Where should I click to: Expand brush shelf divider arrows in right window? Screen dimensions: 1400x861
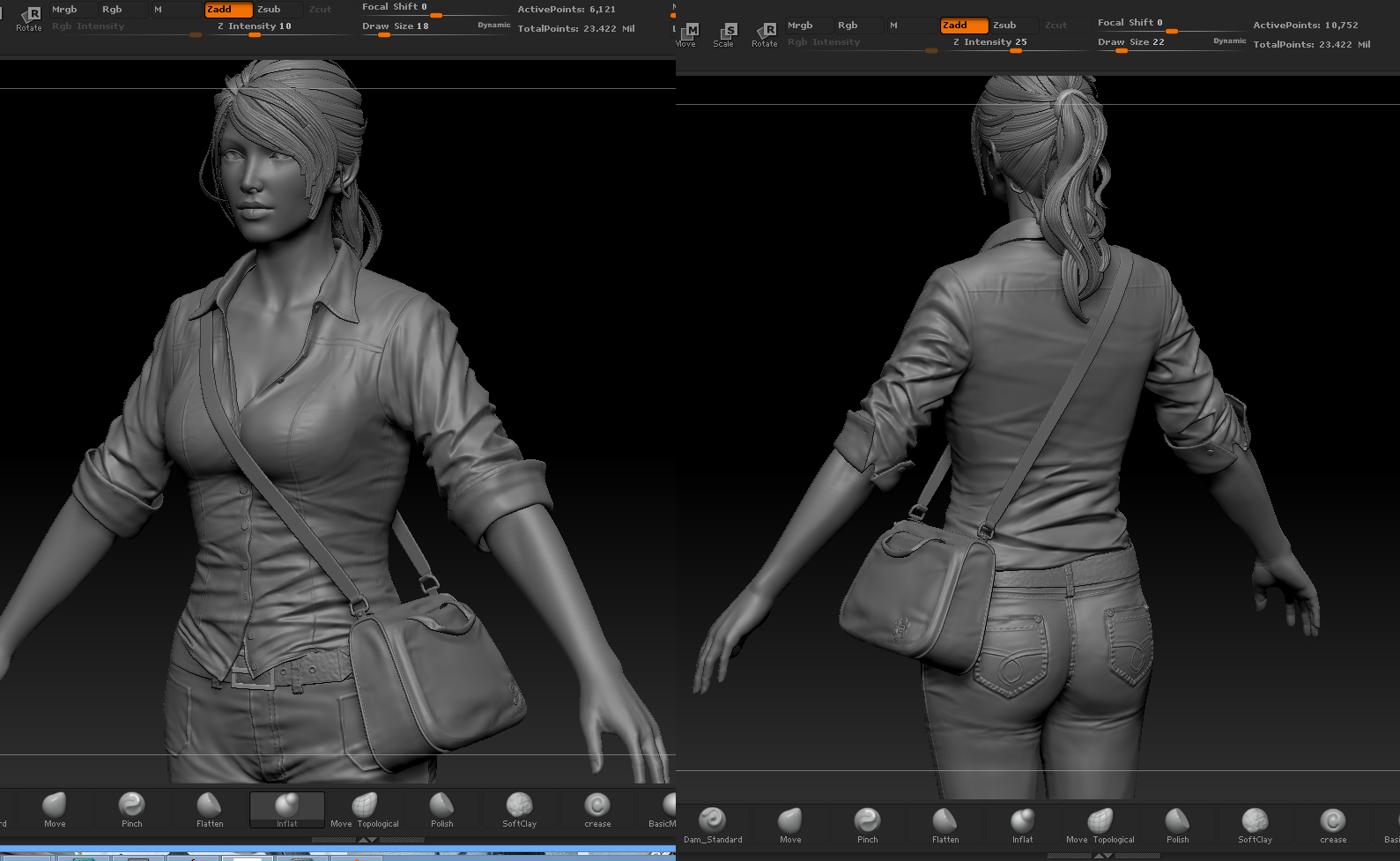coord(1102,856)
